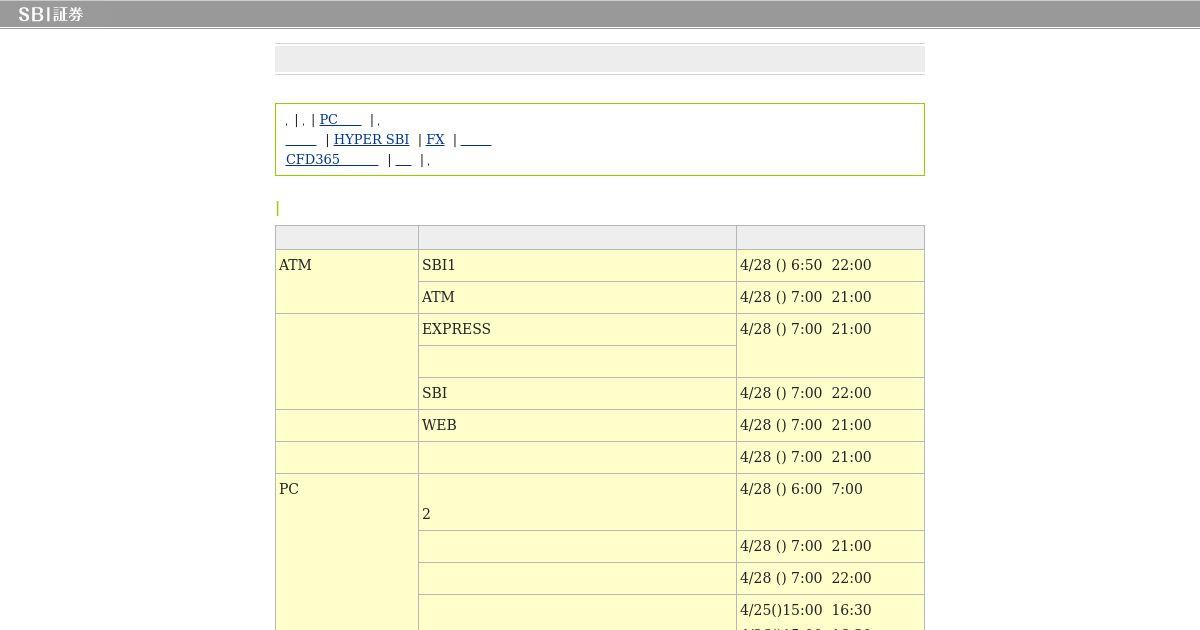Select the 7:00 22:00 time in SBI row
Image resolution: width=1200 pixels, height=630 pixels.
[x=830, y=393]
